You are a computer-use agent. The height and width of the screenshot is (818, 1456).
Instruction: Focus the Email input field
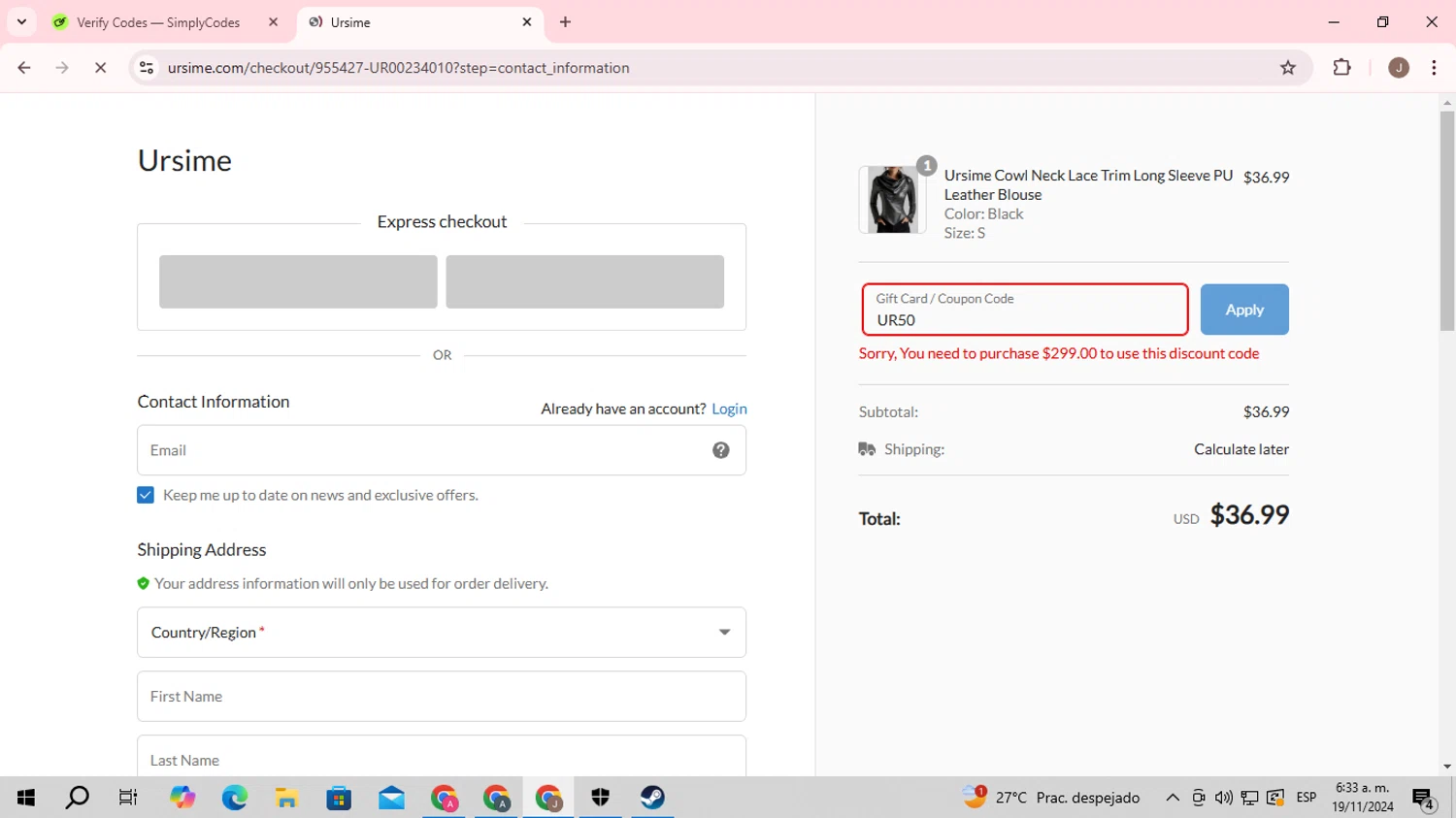442,450
